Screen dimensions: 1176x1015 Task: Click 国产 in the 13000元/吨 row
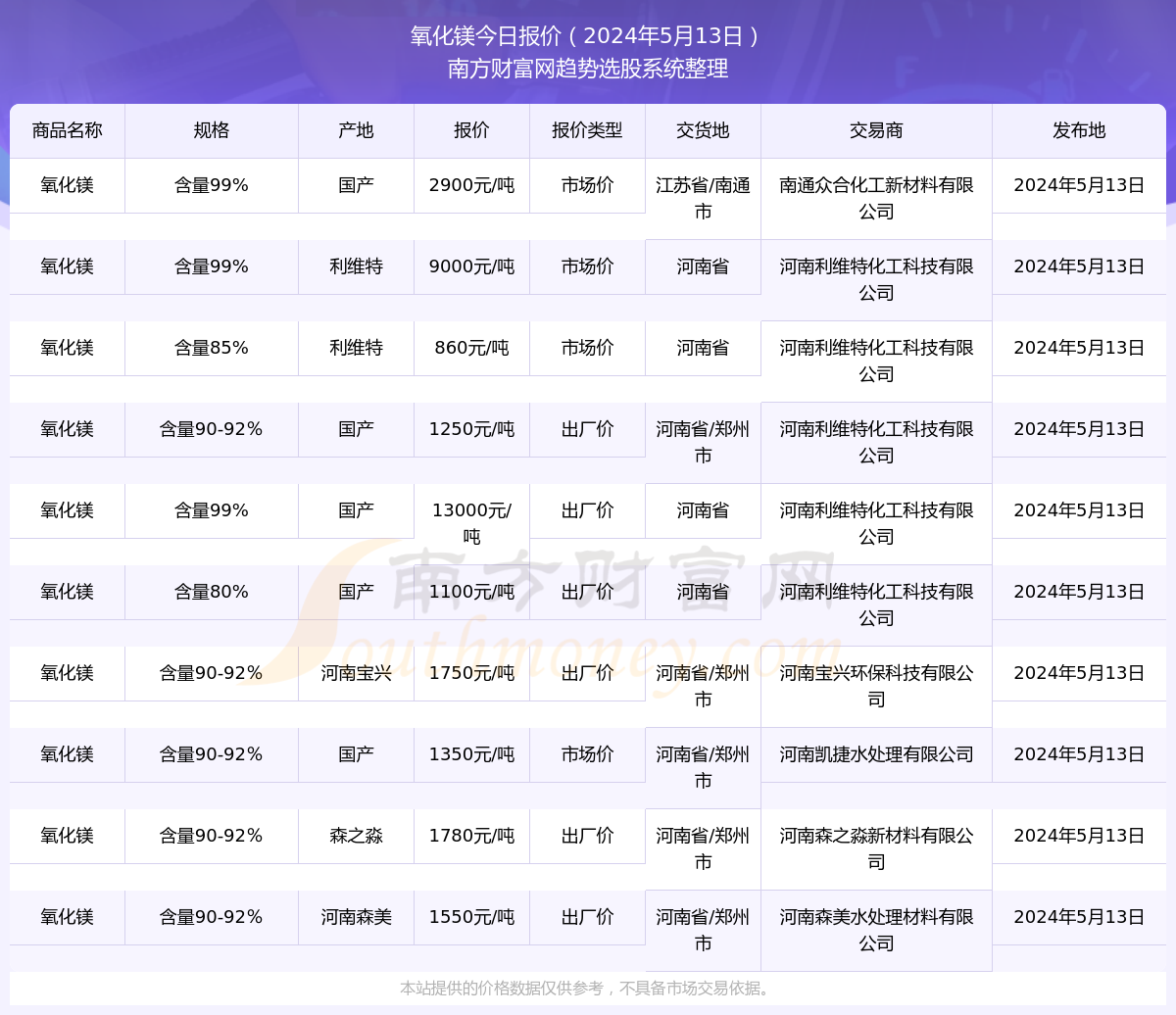point(356,510)
